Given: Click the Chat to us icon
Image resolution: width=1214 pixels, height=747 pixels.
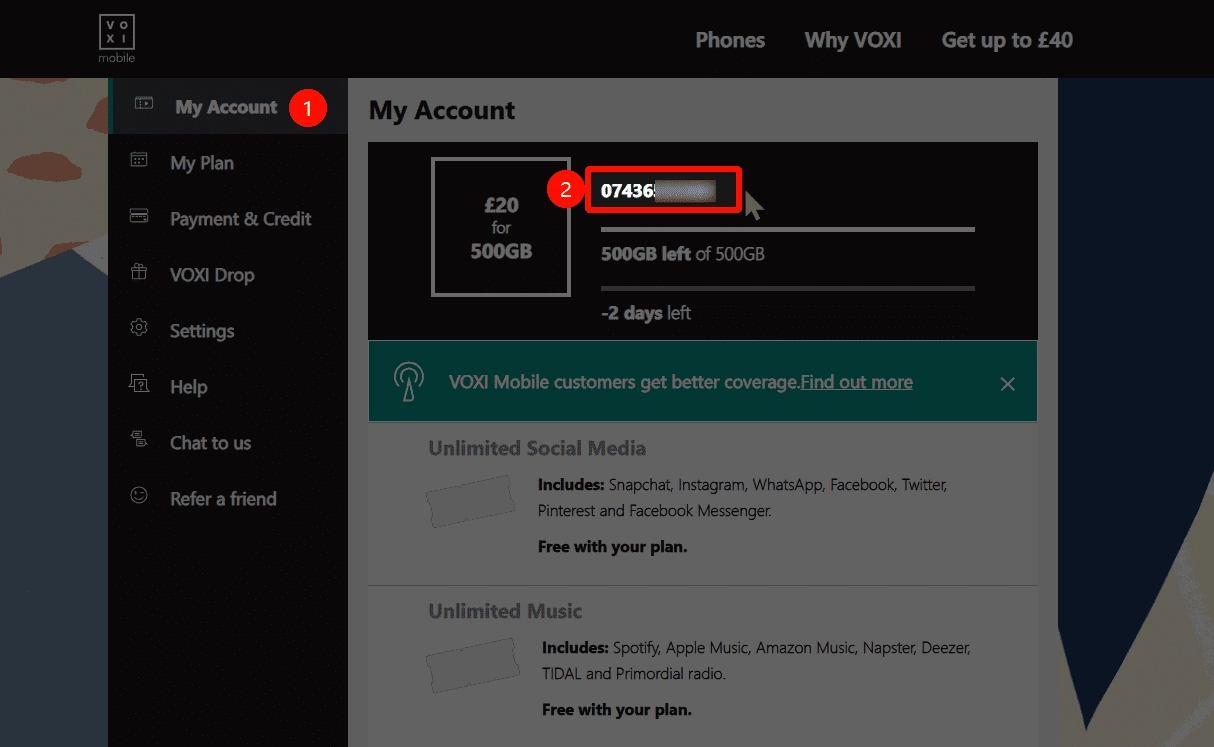Looking at the screenshot, I should point(139,440).
